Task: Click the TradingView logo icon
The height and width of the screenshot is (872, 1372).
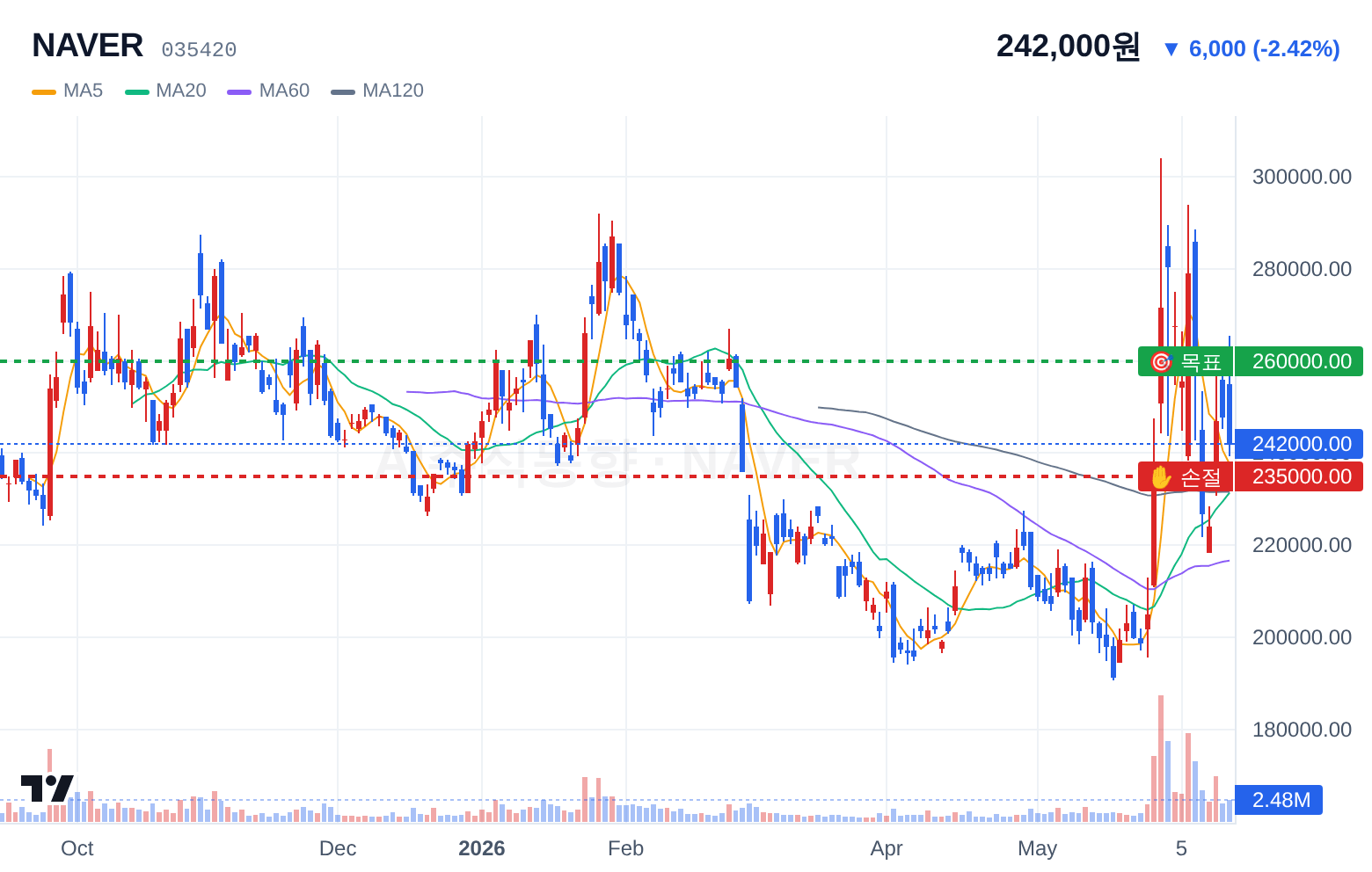Action: (x=47, y=788)
